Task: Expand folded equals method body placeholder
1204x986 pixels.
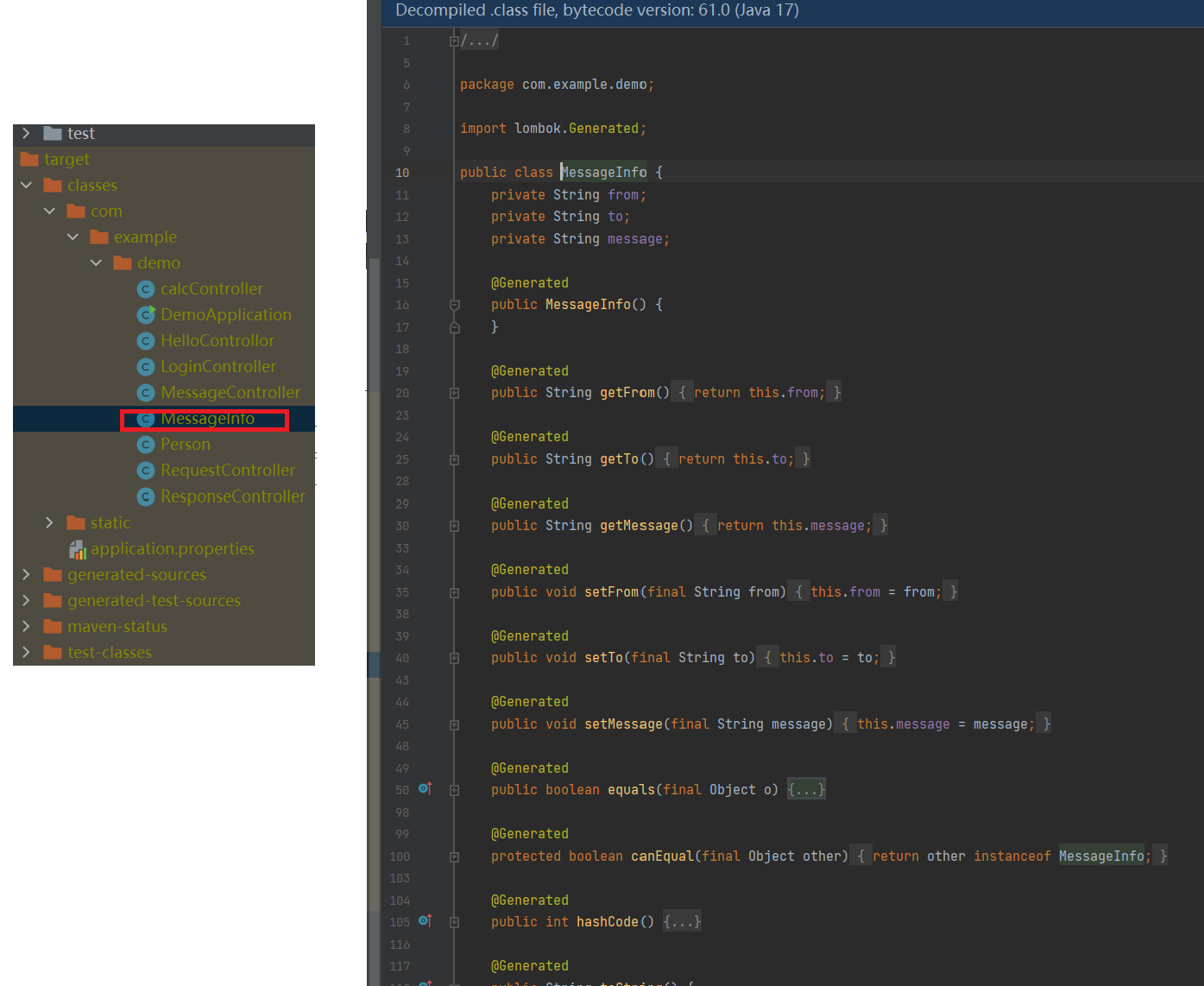Action: [806, 790]
